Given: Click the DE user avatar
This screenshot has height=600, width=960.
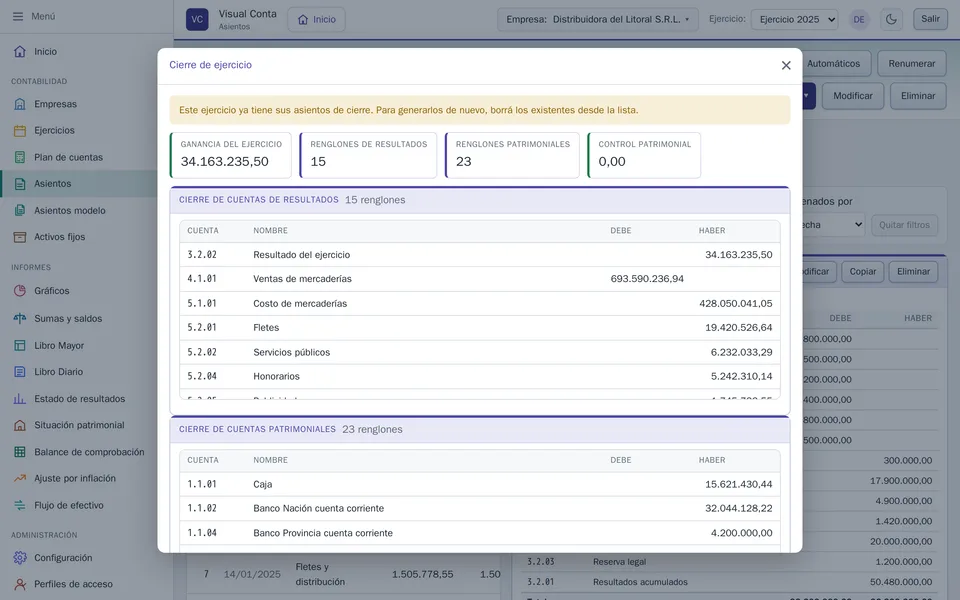Looking at the screenshot, I should (x=859, y=19).
